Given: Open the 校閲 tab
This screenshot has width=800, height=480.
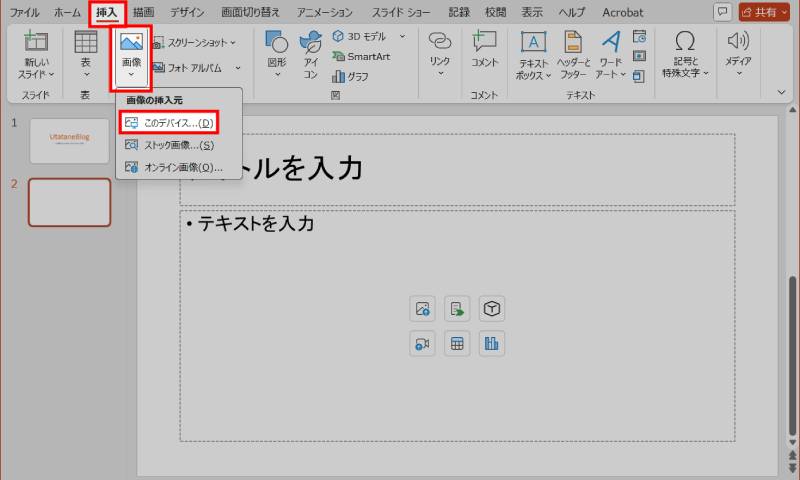Looking at the screenshot, I should pos(495,12).
